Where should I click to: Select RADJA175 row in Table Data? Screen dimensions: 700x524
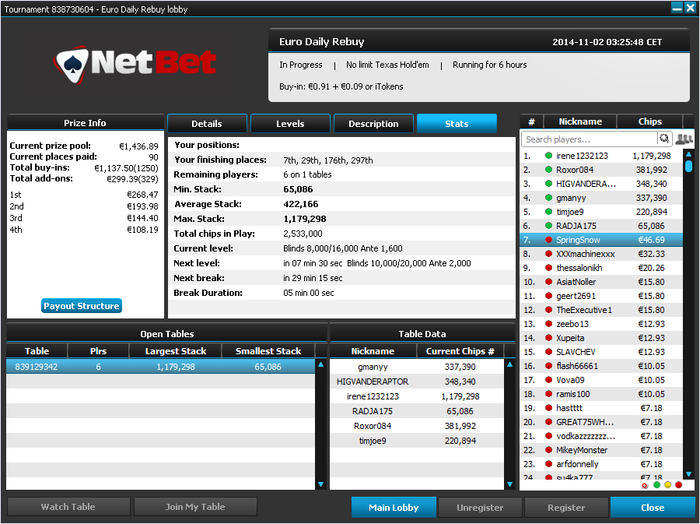click(x=417, y=411)
